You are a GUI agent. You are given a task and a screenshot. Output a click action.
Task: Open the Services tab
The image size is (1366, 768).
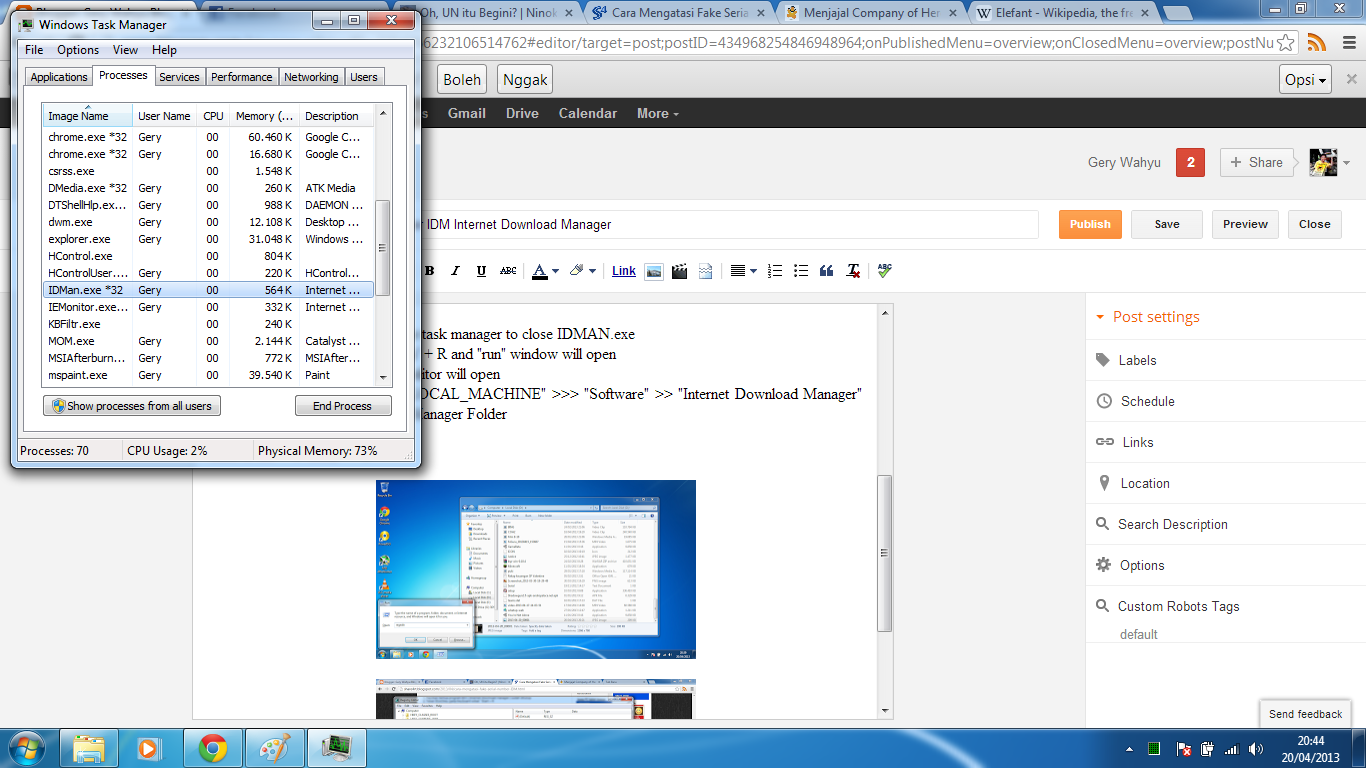[179, 77]
